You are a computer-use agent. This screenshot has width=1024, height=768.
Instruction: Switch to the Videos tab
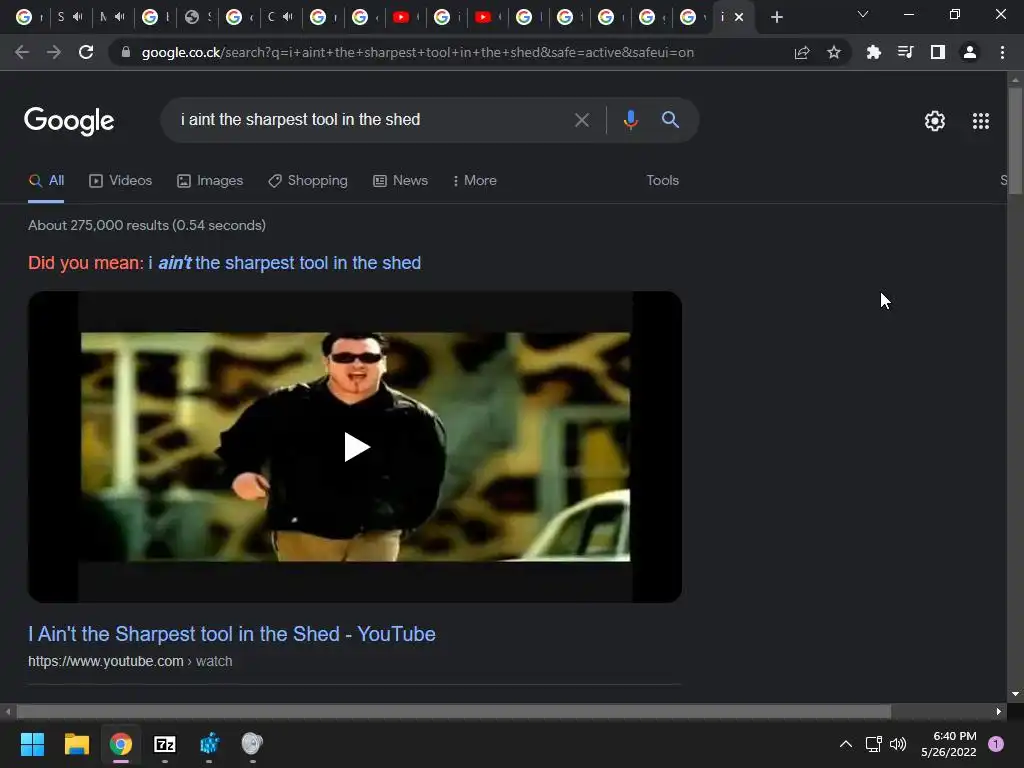click(121, 181)
